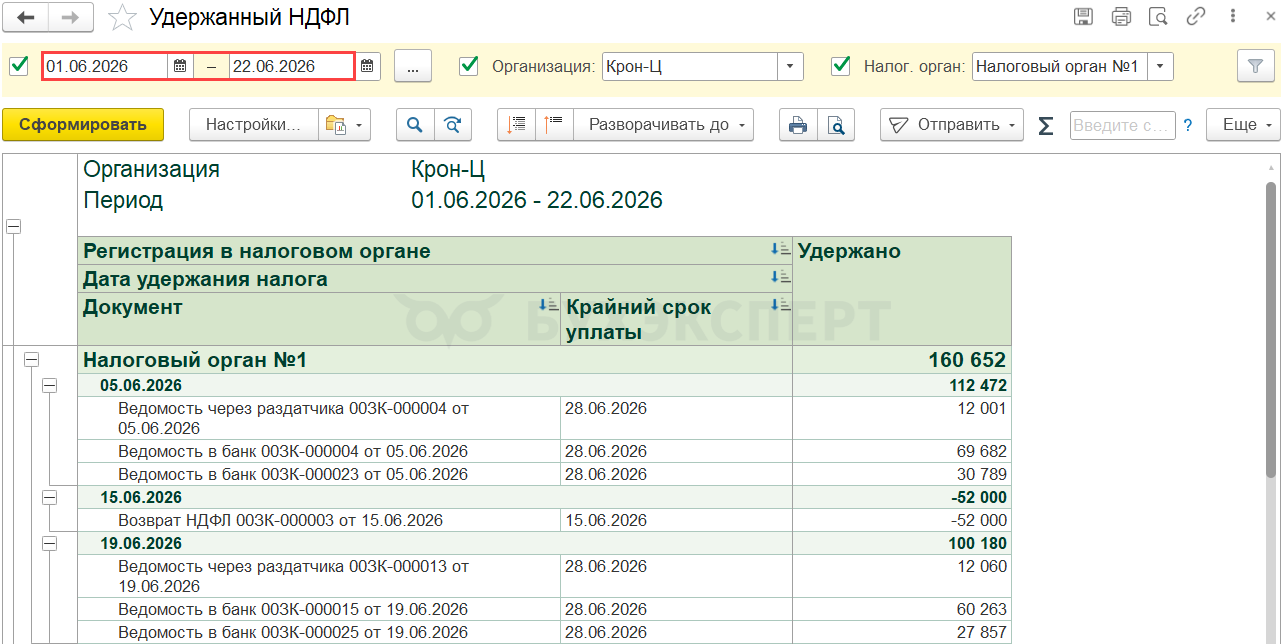Collapse the 05.06.2026 group
Screen dimensions: 1284x644
coord(50,385)
